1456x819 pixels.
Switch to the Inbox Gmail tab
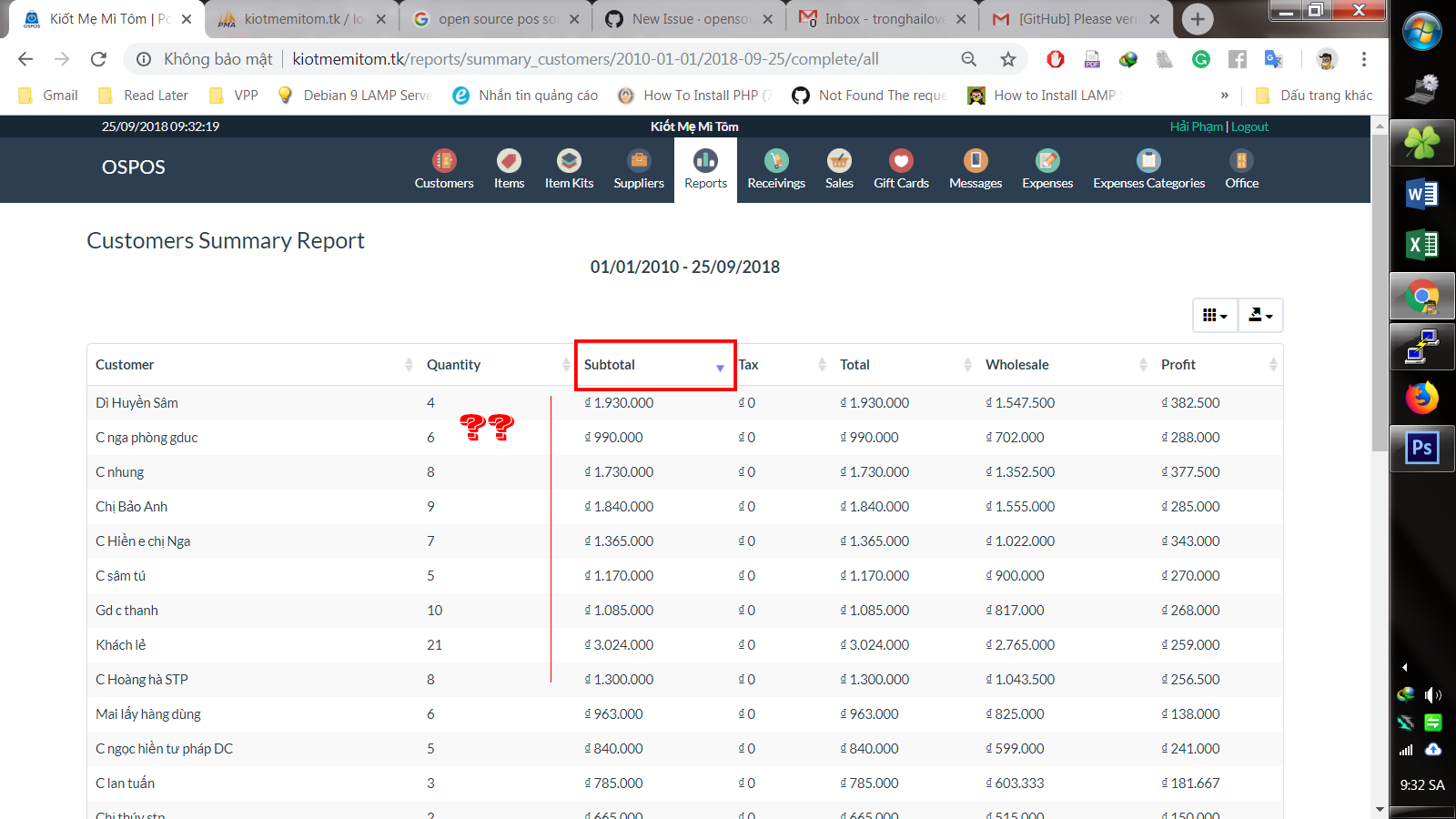[885, 19]
